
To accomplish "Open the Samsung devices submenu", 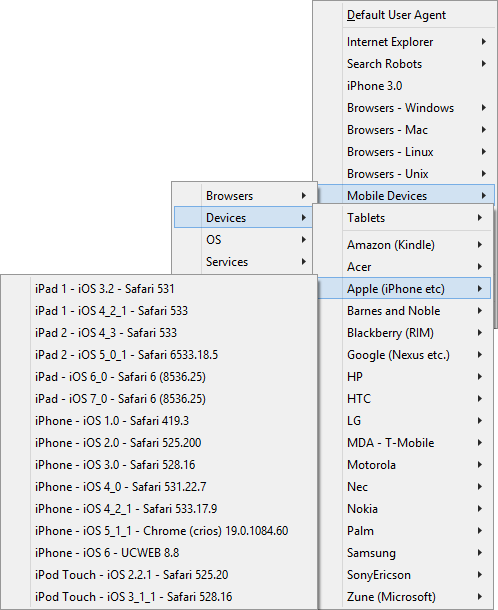I will point(403,553).
